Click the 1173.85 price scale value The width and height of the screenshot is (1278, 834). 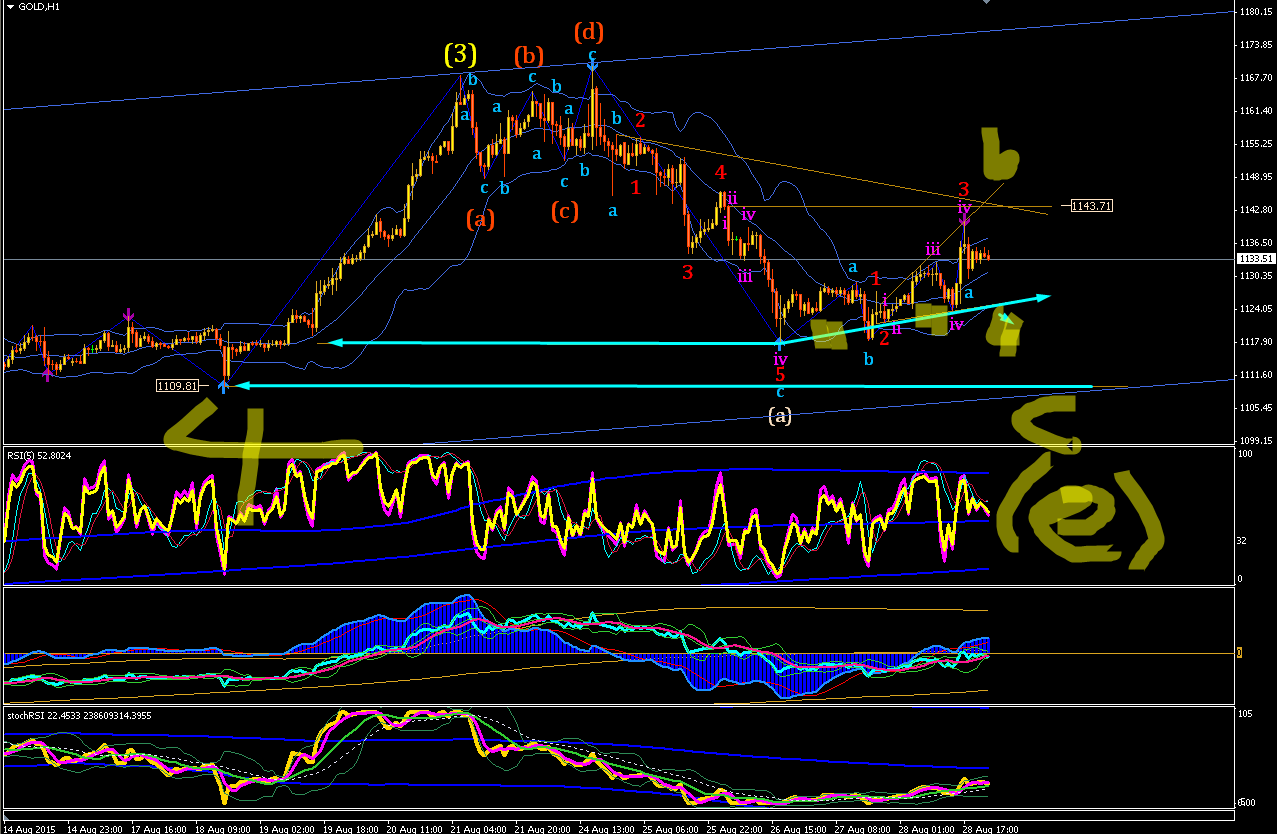pyautogui.click(x=1254, y=45)
